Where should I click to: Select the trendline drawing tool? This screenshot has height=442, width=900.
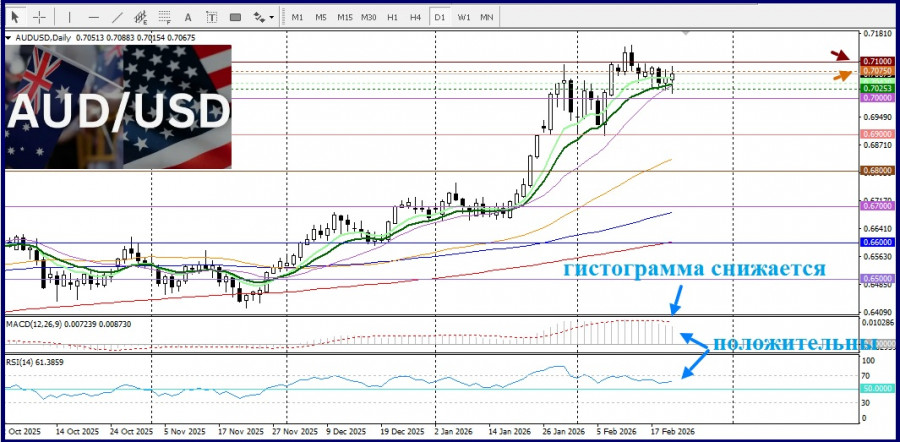coord(119,17)
